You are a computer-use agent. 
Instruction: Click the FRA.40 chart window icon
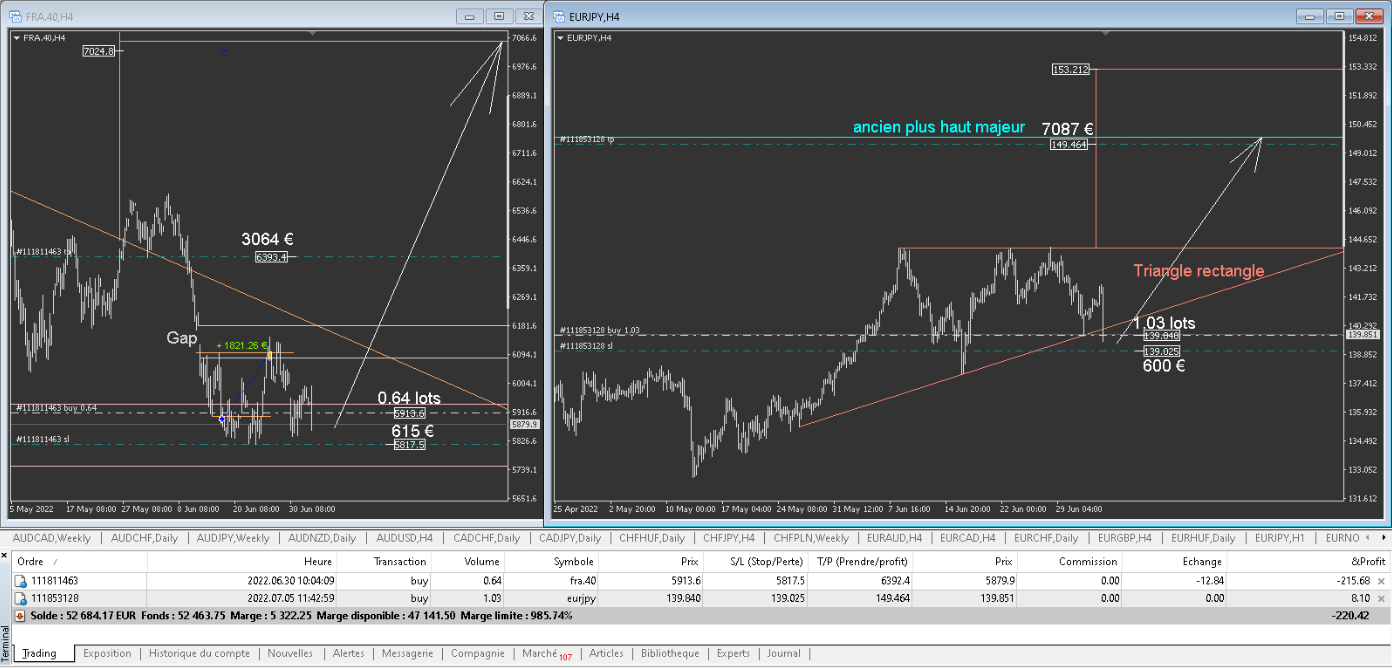click(14, 17)
